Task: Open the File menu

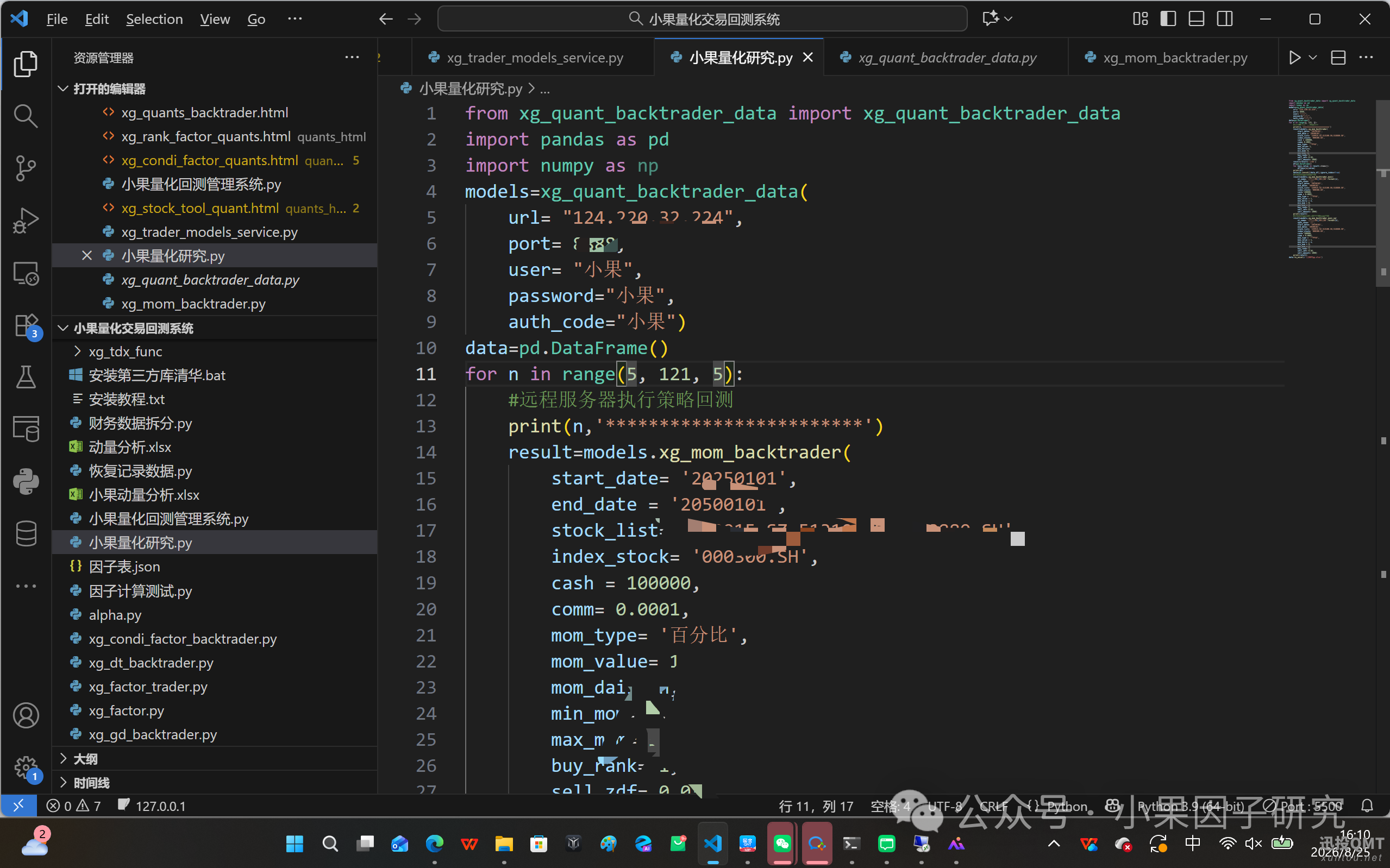Action: (57, 19)
